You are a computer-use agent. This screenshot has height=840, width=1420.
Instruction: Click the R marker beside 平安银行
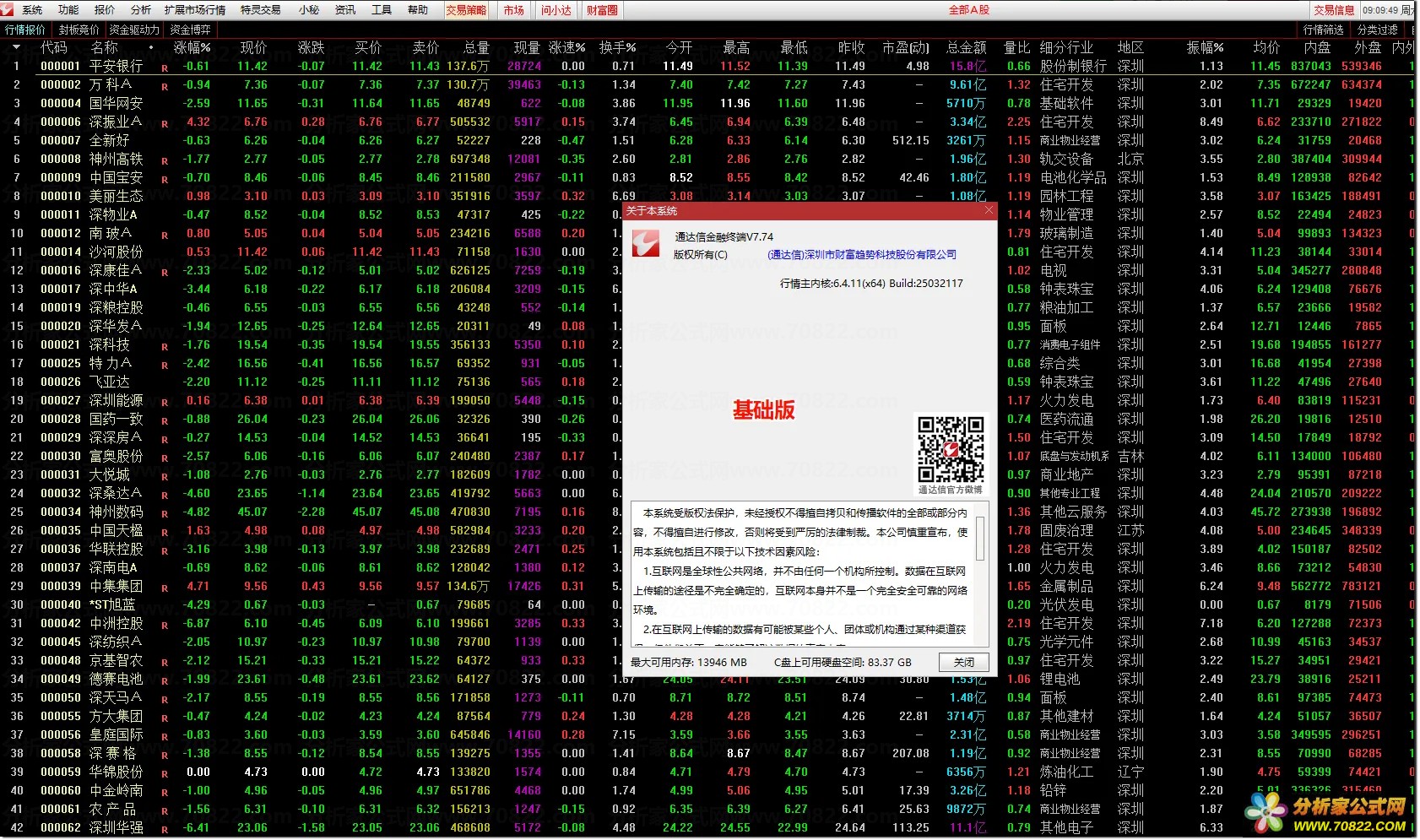point(165,68)
